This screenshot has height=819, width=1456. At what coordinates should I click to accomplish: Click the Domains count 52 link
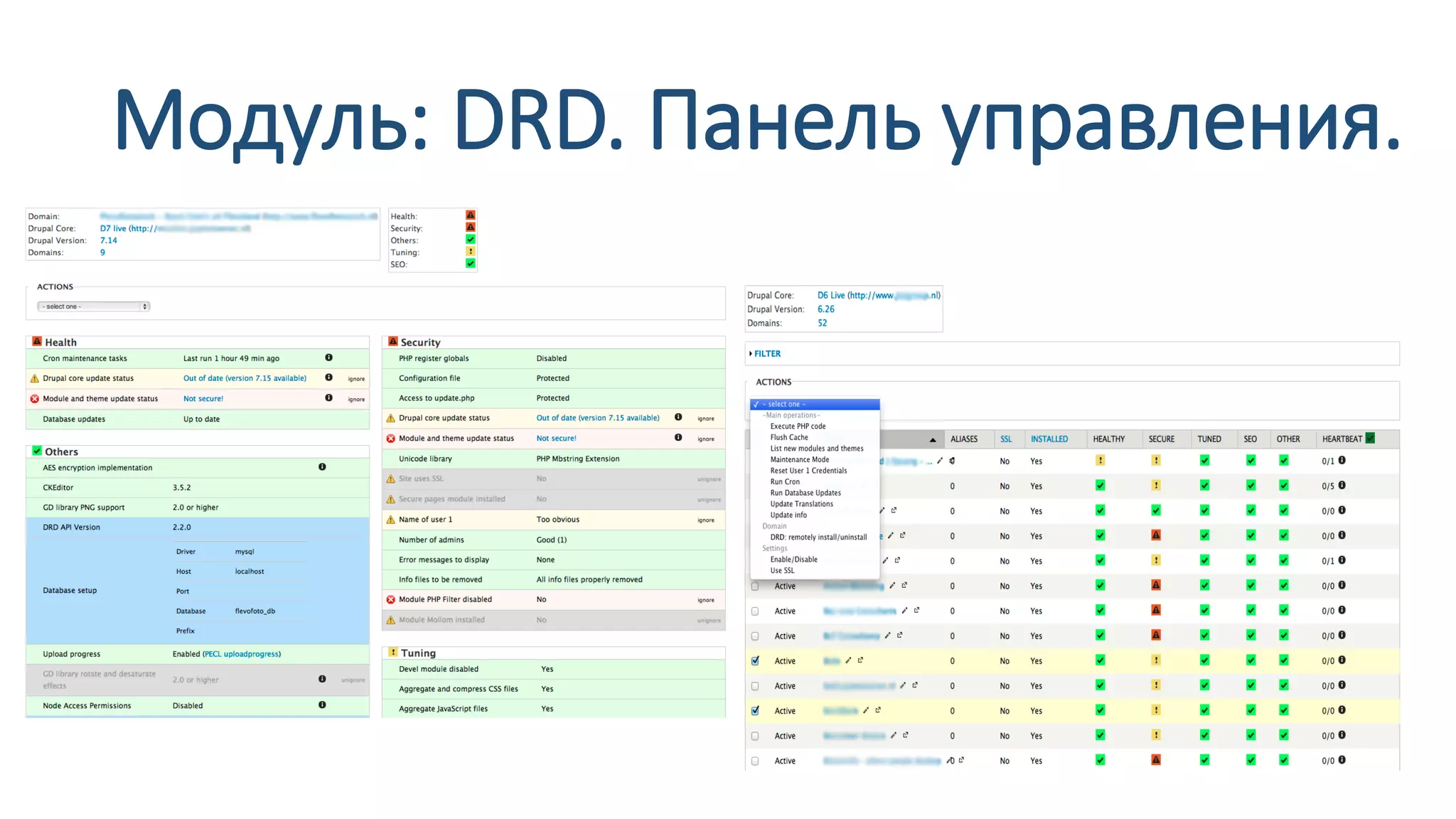(x=822, y=323)
